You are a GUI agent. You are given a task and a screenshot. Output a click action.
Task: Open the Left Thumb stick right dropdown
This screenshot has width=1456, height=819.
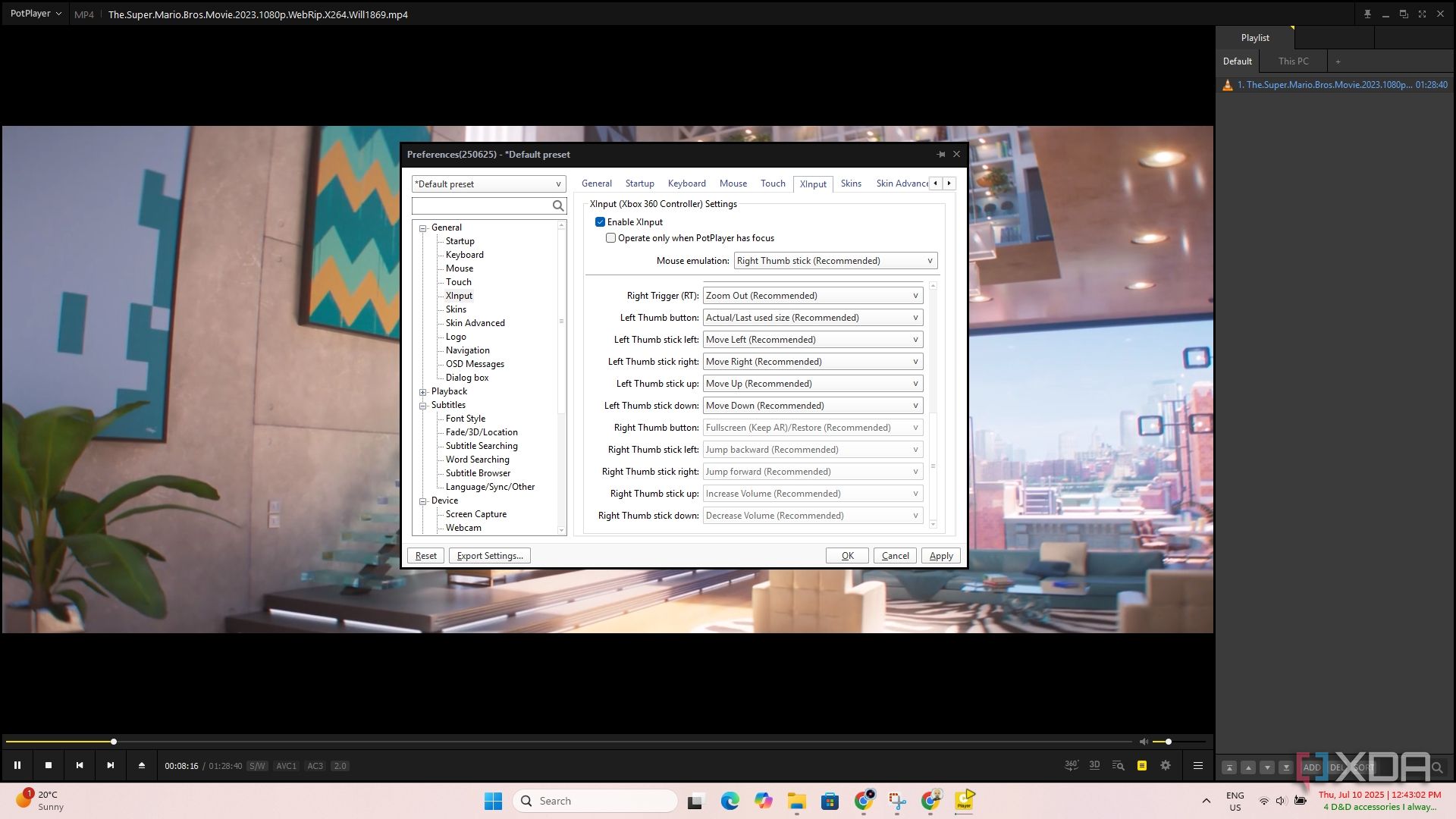[x=813, y=362]
